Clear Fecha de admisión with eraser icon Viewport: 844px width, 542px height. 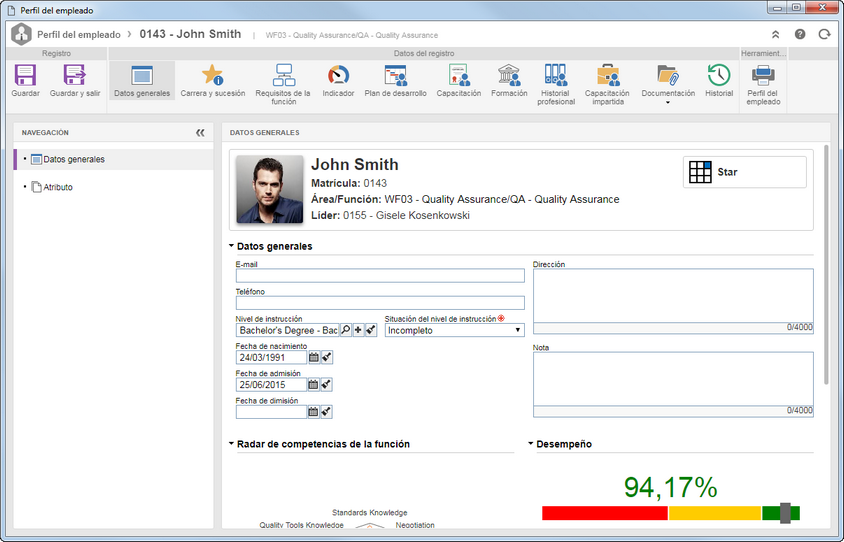[x=326, y=385]
